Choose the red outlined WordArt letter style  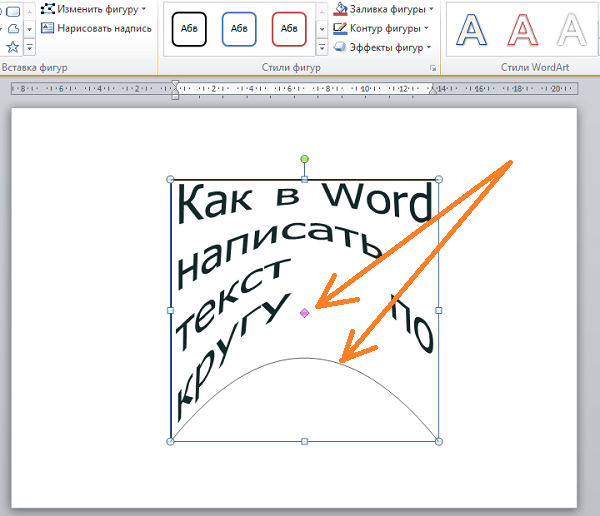point(524,31)
